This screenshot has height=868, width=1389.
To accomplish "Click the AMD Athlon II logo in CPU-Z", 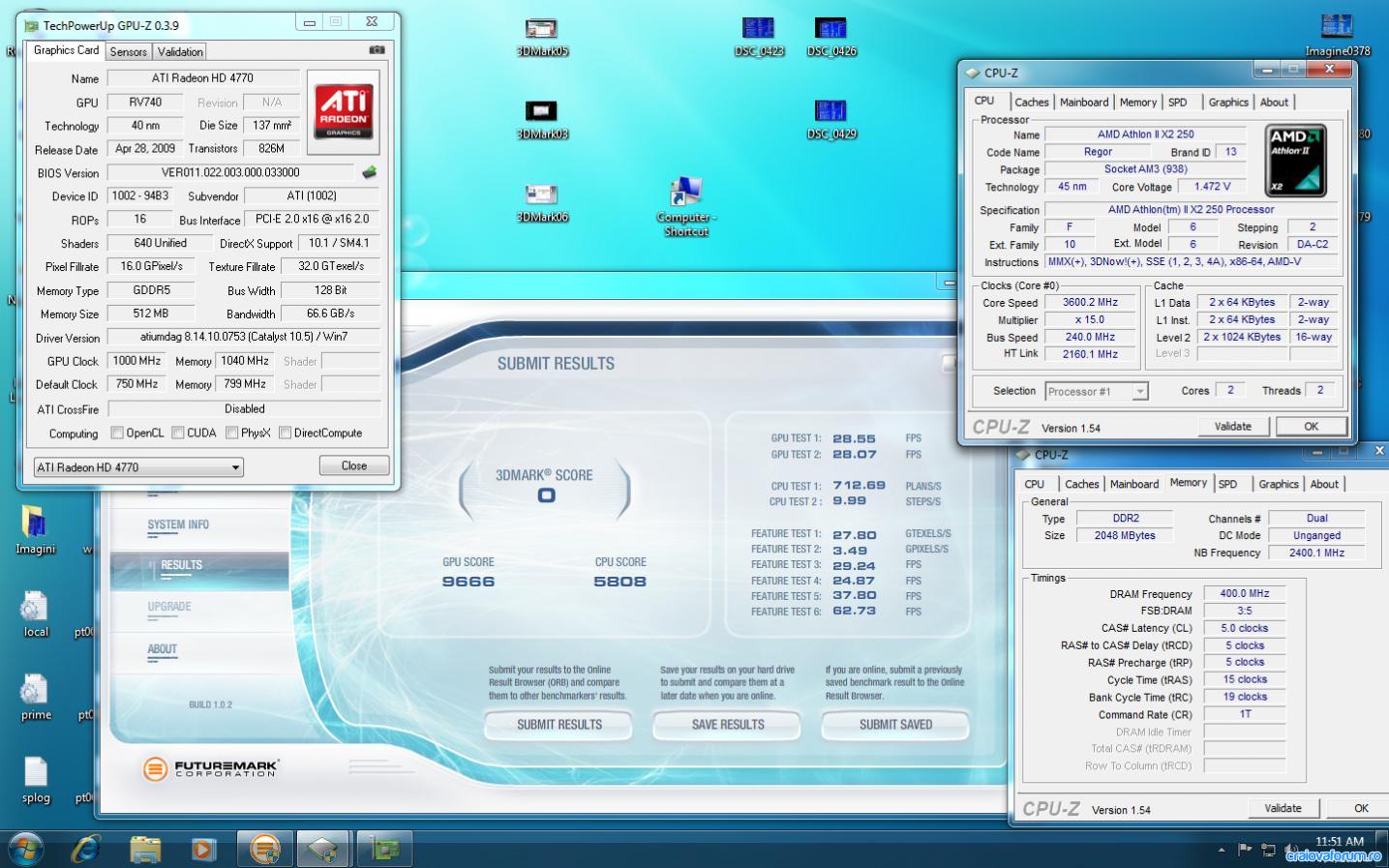I will click(1295, 160).
